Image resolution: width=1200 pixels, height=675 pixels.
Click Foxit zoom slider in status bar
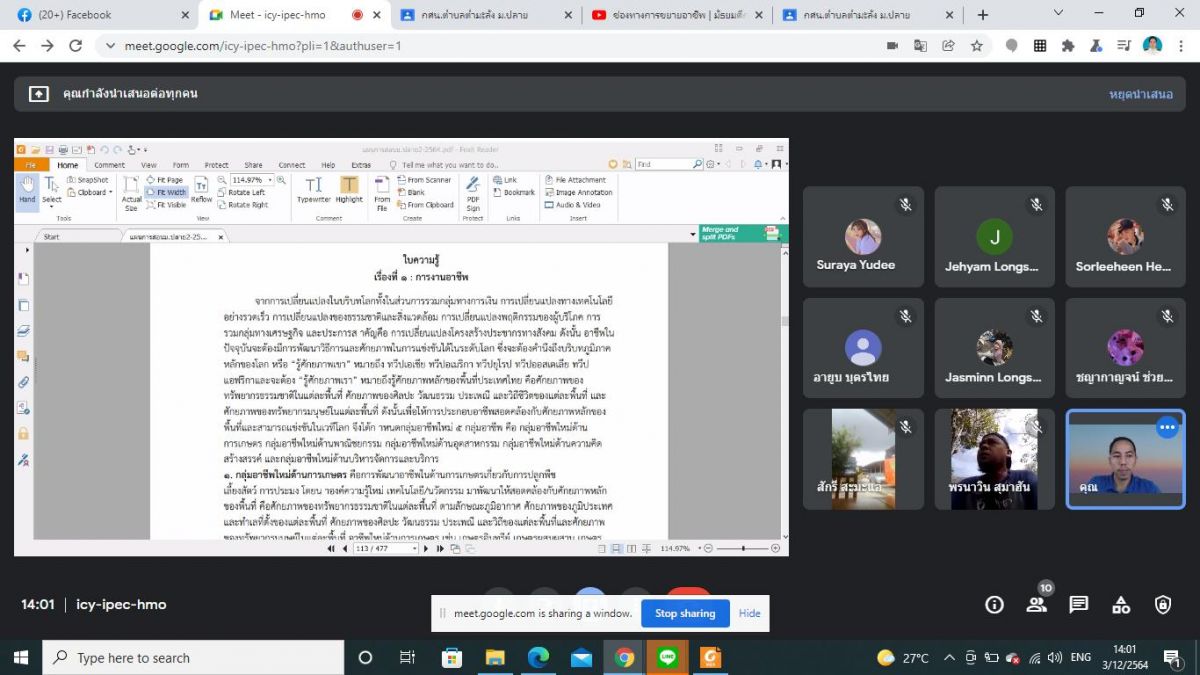coord(743,549)
